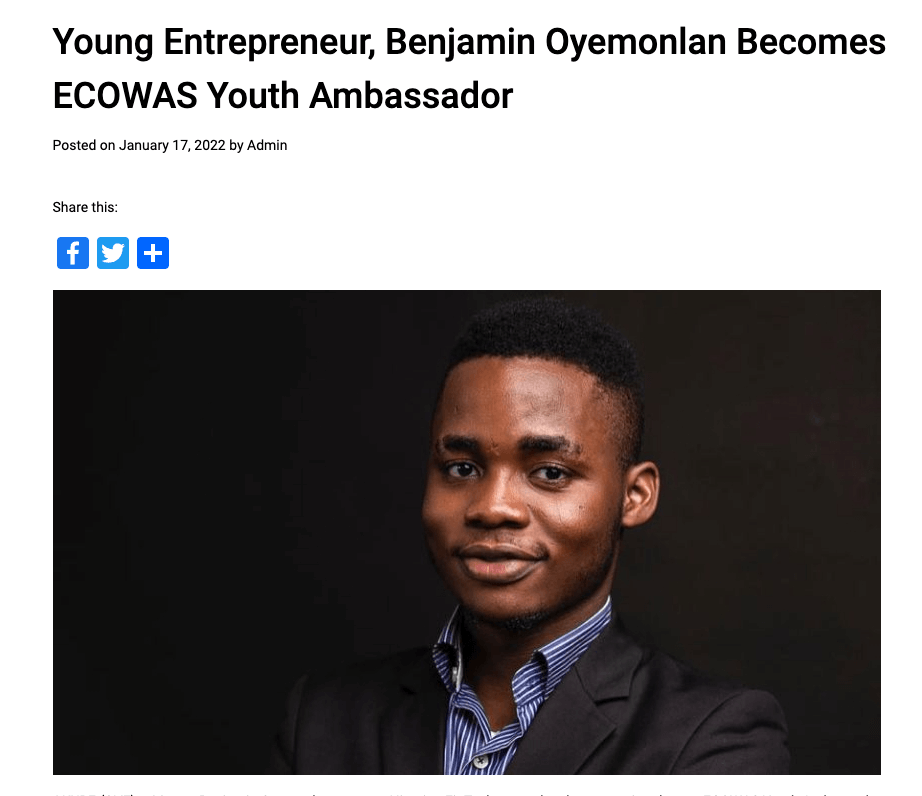Click the man's ear in the featured photo

pos(641,494)
